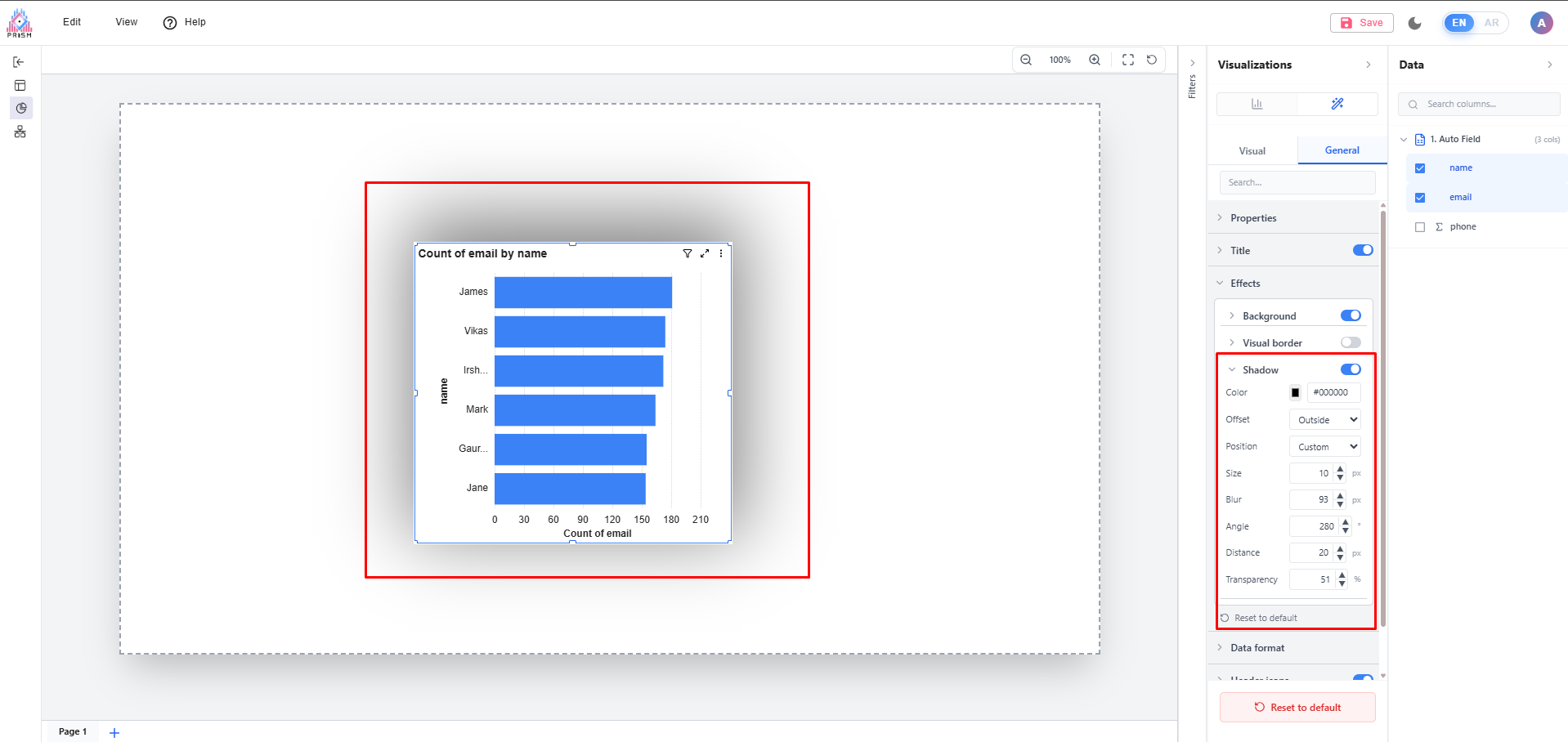Viewport: 1568px width, 742px height.
Task: Open the chart's three-dot options menu
Action: tap(721, 253)
